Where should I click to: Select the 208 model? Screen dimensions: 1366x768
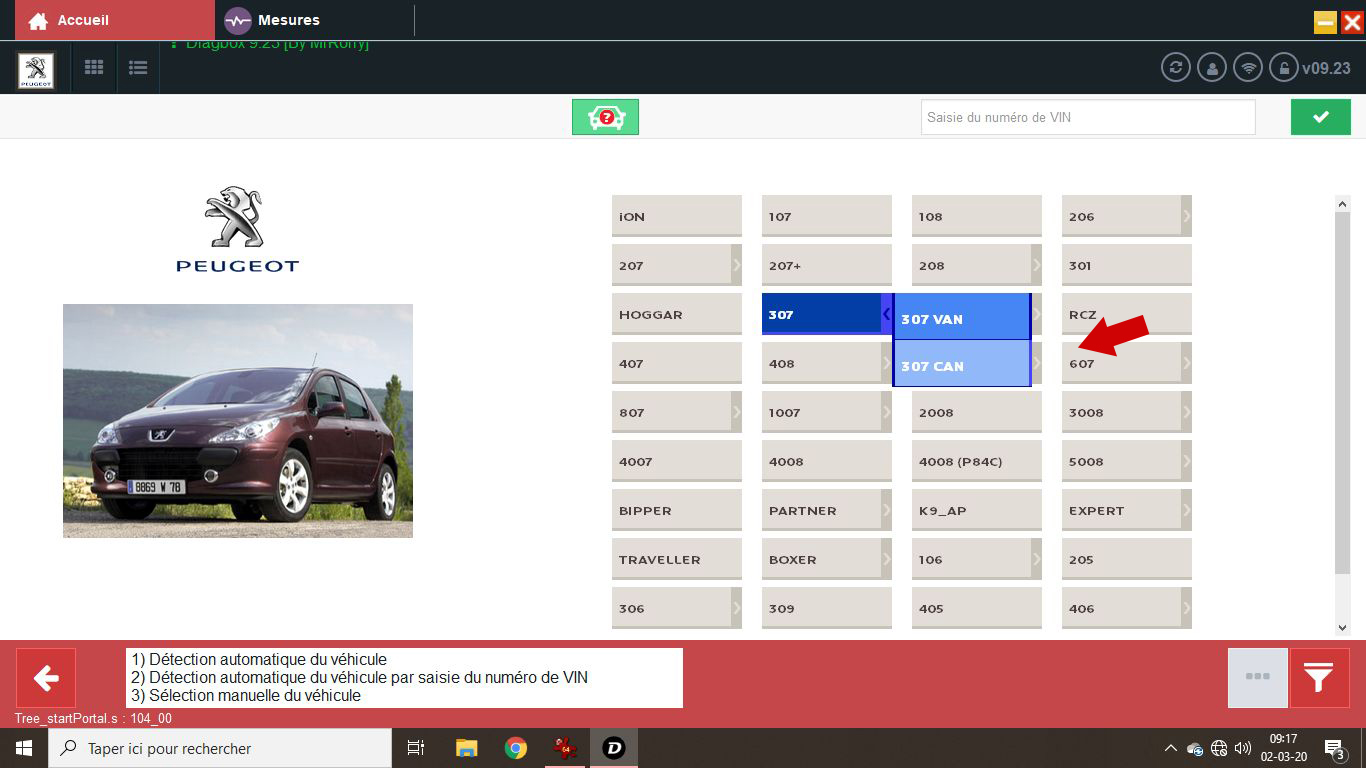(x=971, y=265)
